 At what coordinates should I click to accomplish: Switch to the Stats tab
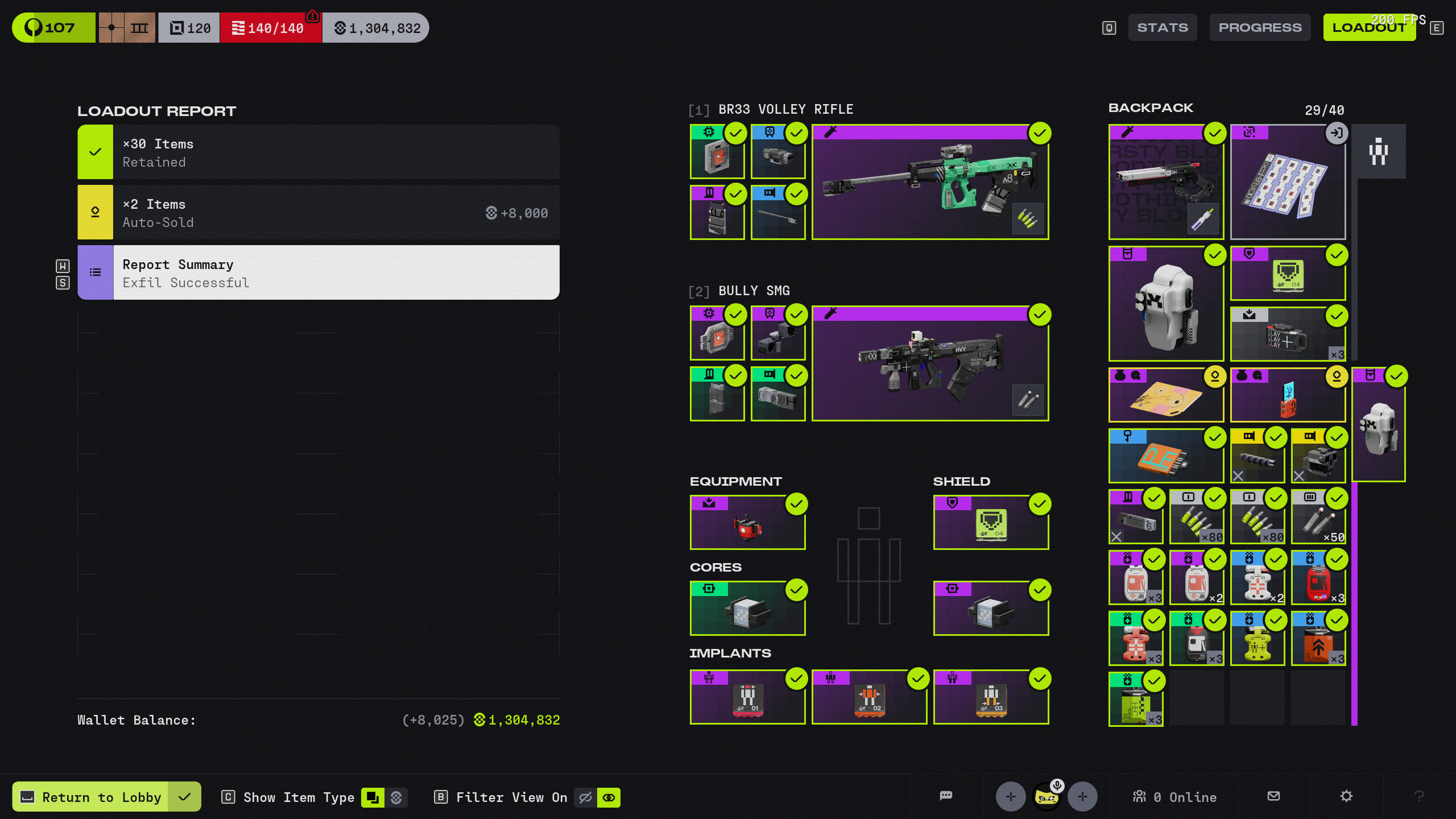tap(1162, 28)
